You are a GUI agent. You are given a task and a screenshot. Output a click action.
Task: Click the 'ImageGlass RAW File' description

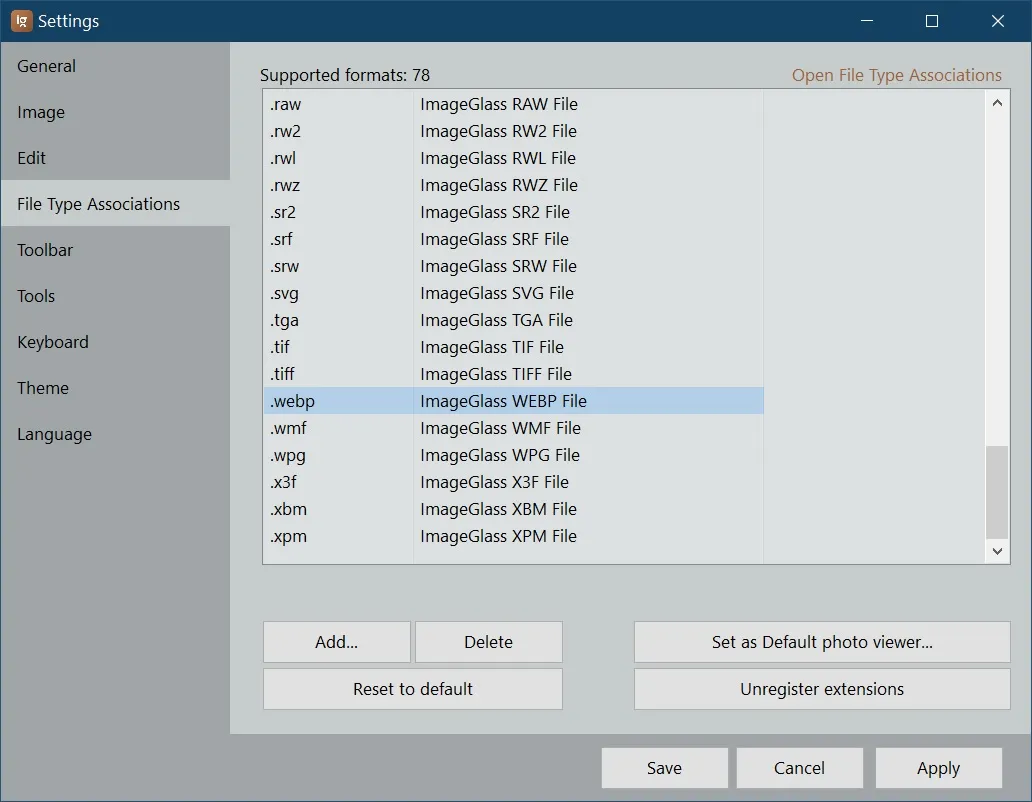499,104
